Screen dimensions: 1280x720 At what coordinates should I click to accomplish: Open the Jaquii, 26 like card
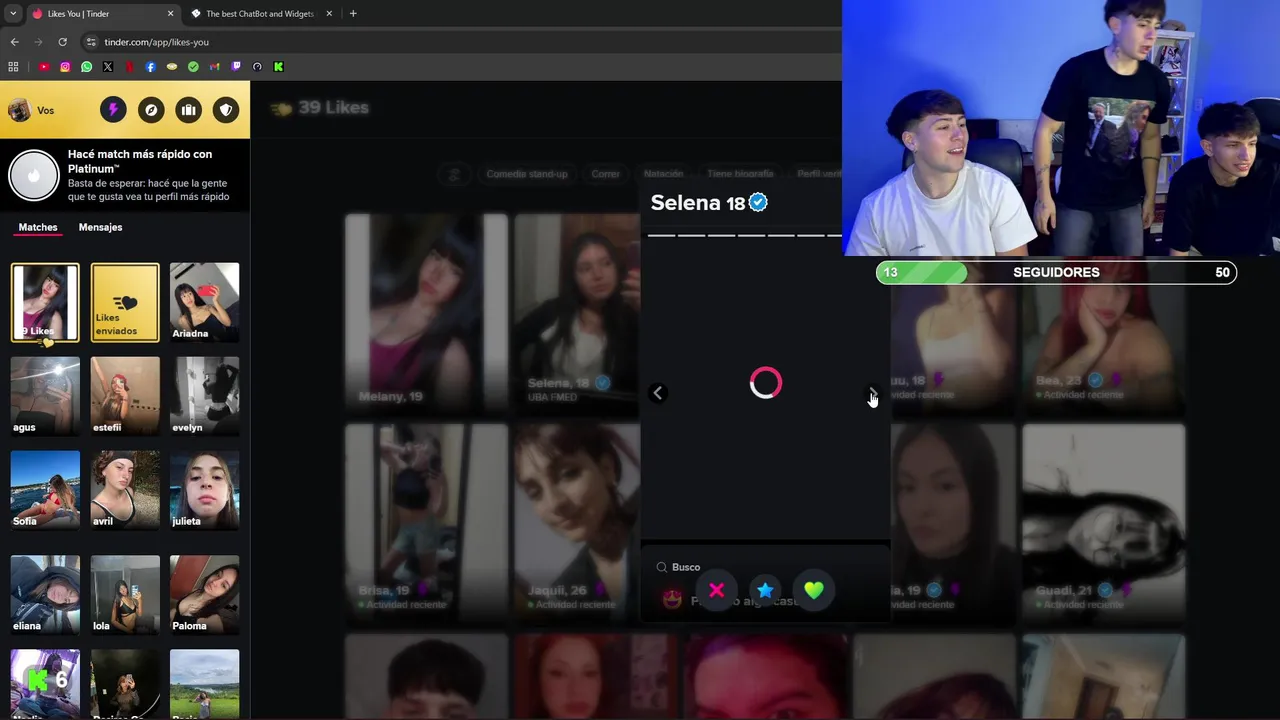[x=577, y=523]
